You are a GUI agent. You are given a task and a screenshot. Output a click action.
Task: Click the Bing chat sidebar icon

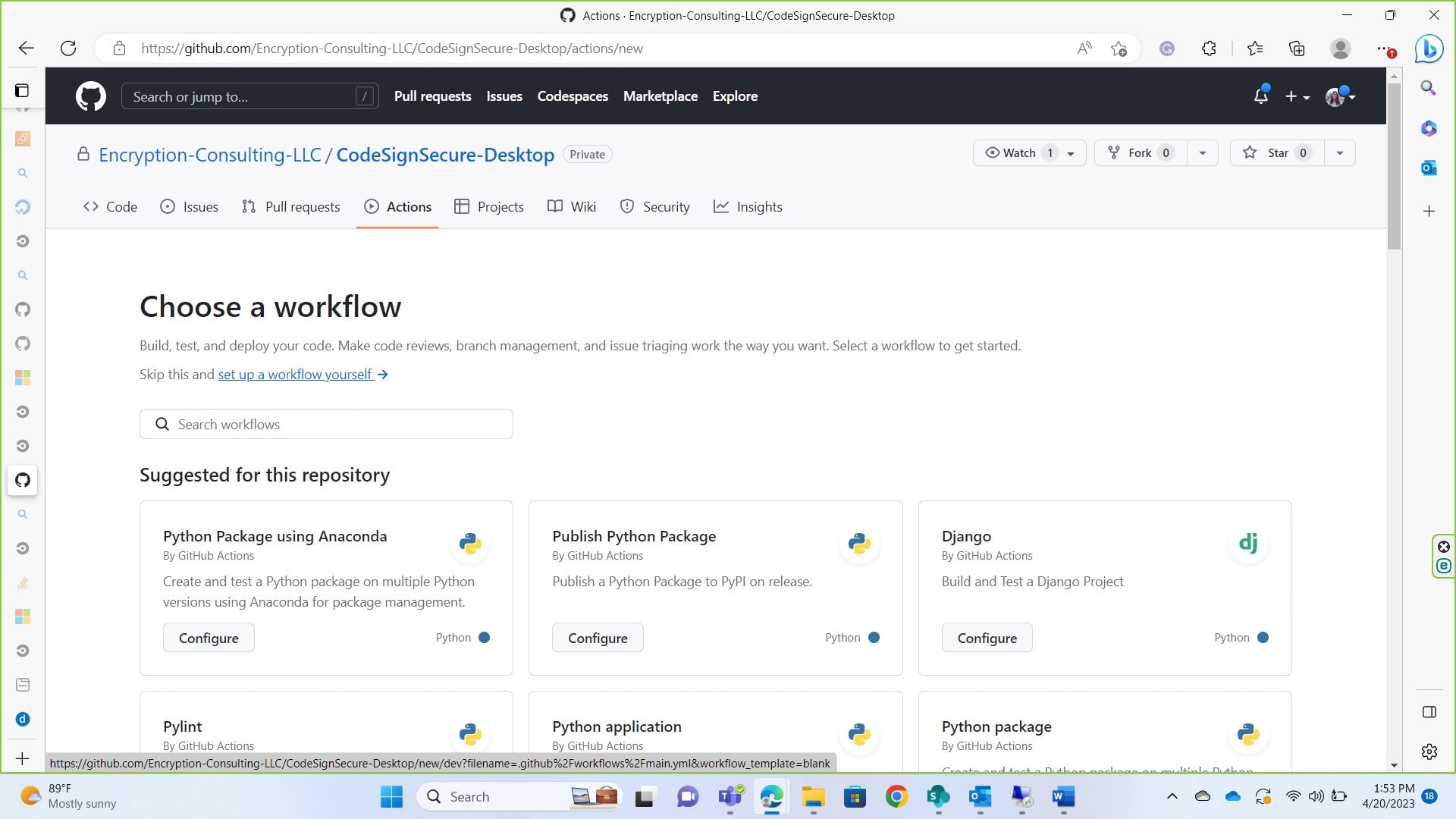(x=1429, y=49)
